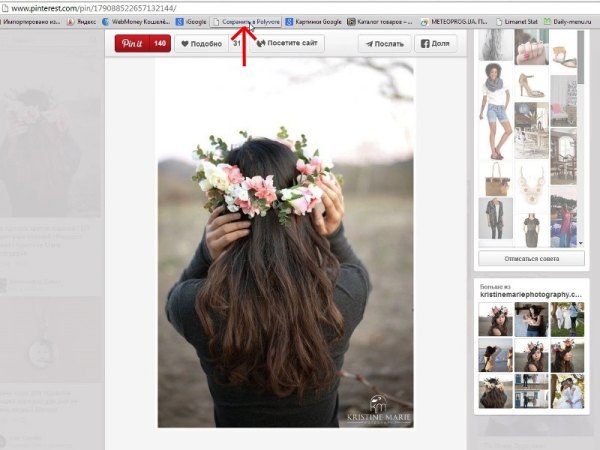Open the manicured nails thumbnail

[x=532, y=46]
